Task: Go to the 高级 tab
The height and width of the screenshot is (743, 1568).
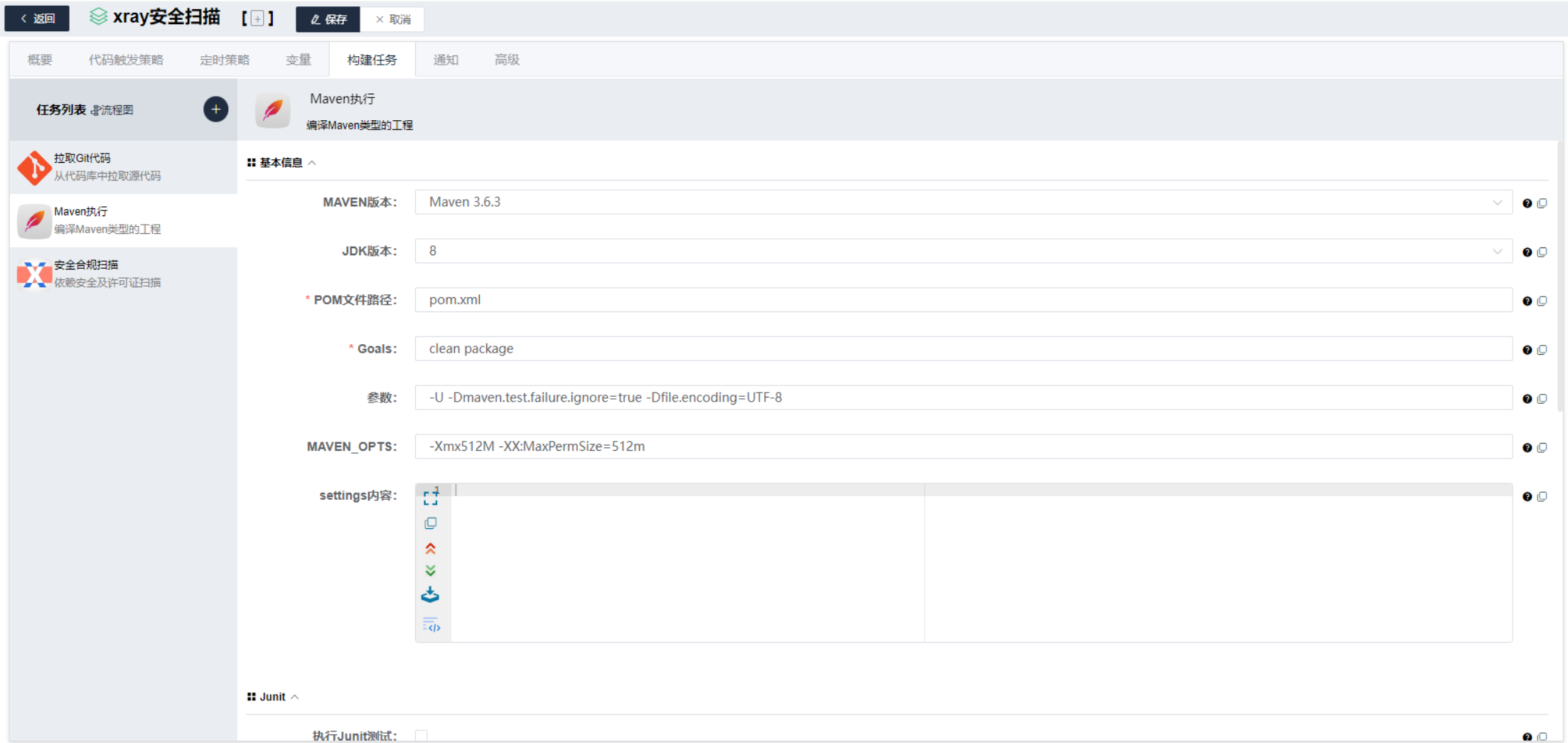Action: 507,60
